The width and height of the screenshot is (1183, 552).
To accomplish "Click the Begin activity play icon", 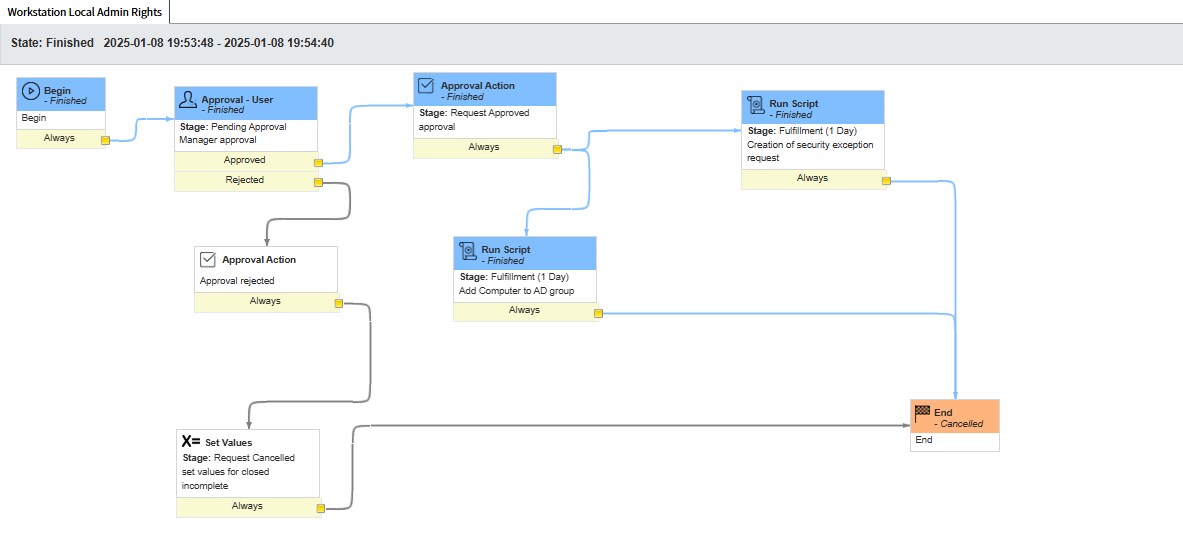I will point(30,91).
